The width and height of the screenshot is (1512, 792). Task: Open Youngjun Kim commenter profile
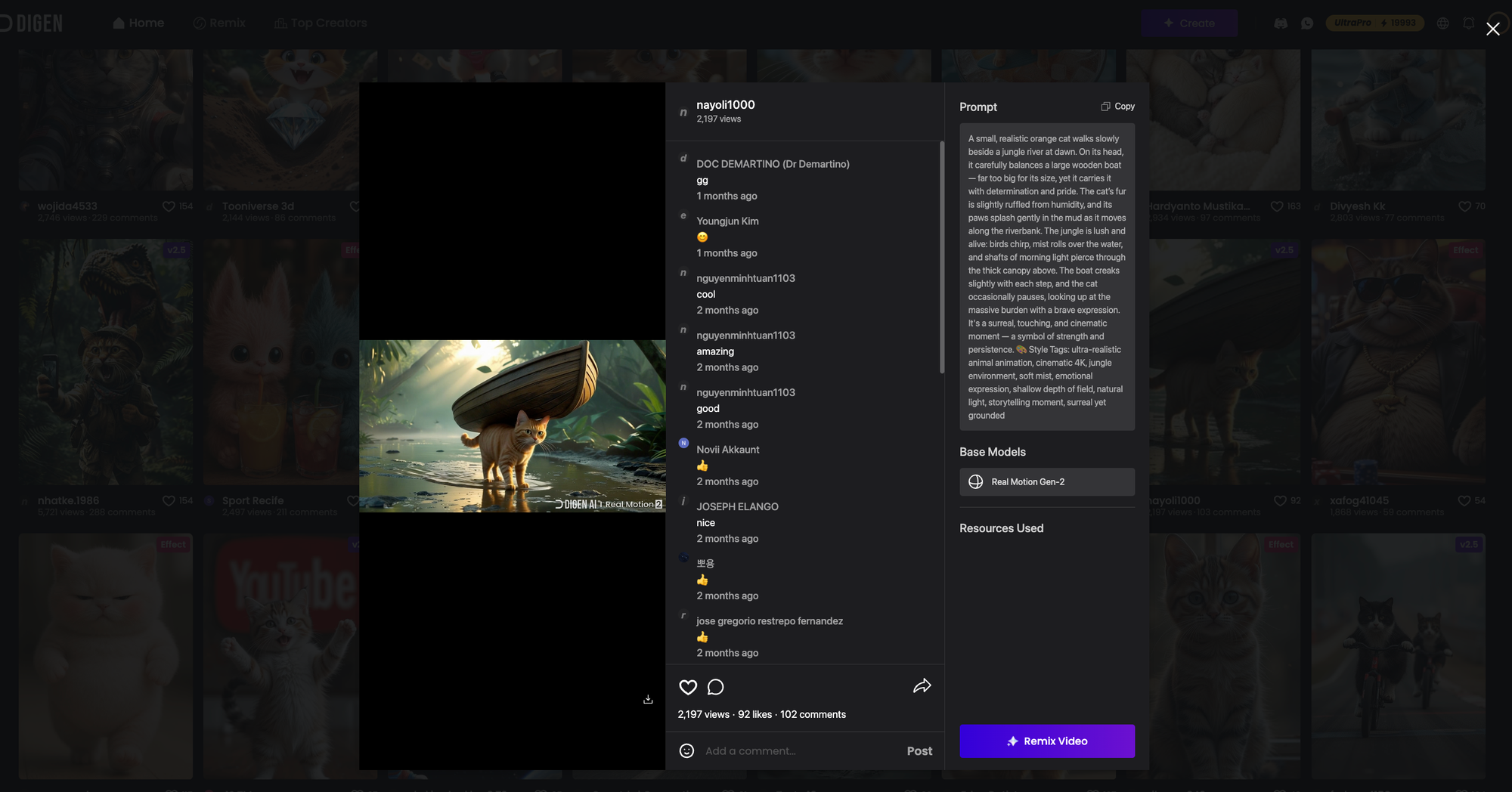(727, 221)
